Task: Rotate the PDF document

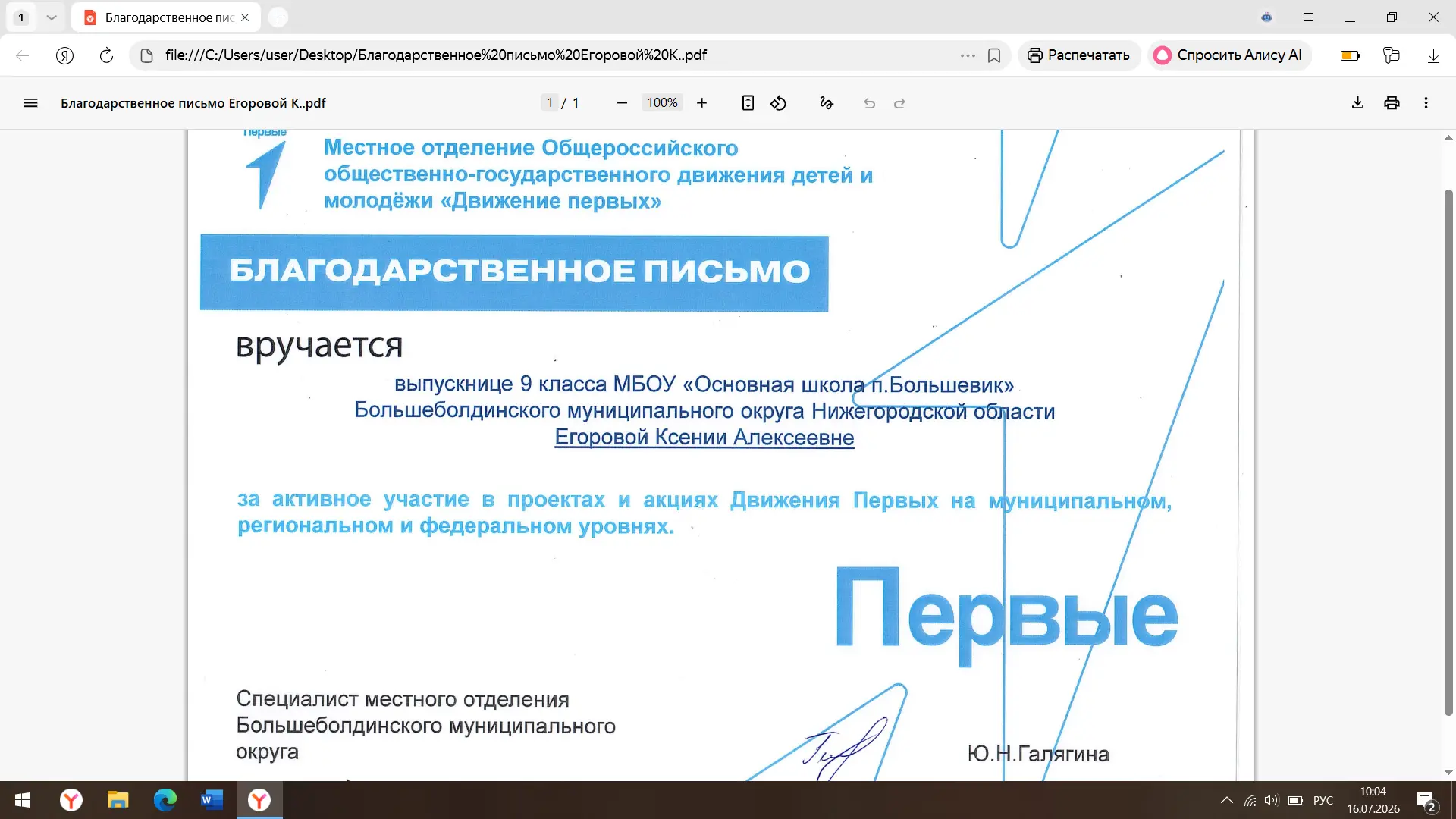Action: 778,103
